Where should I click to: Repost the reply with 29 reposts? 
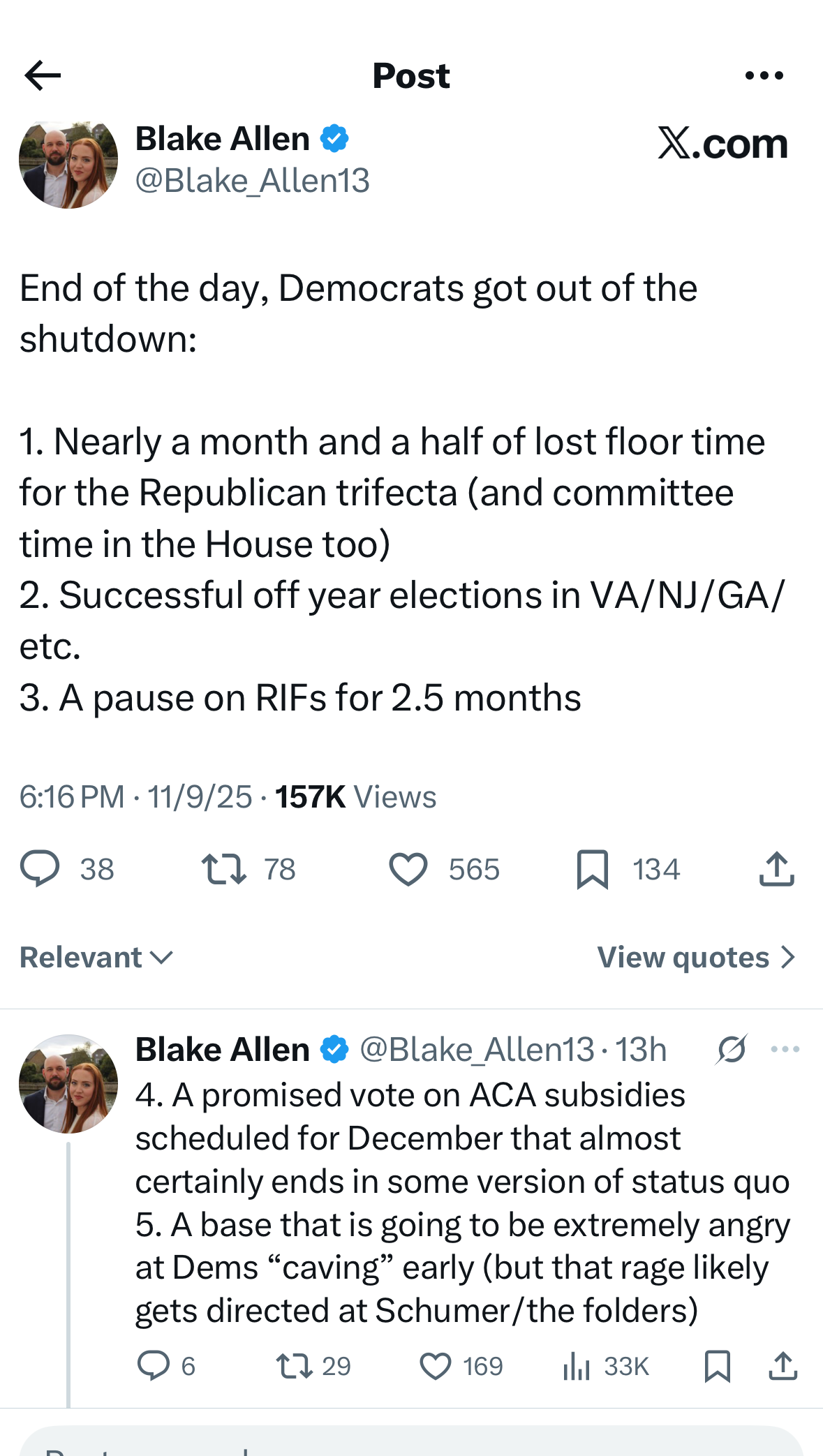pos(294,1366)
